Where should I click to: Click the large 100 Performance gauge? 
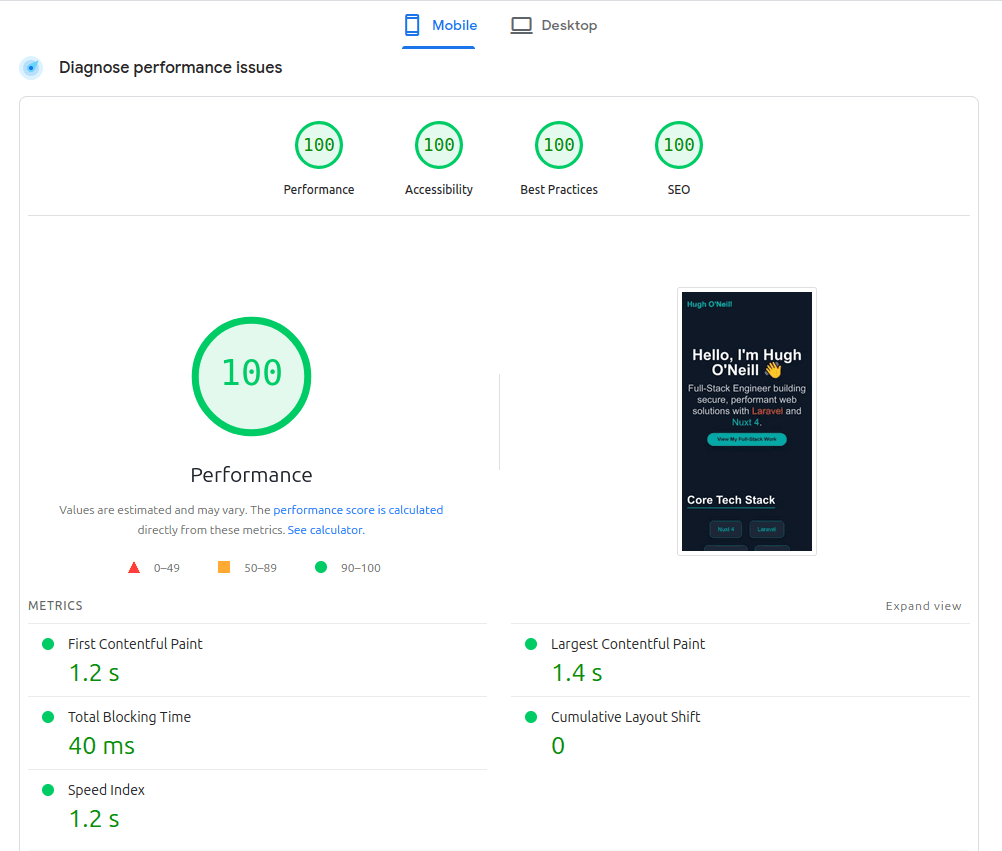(251, 376)
